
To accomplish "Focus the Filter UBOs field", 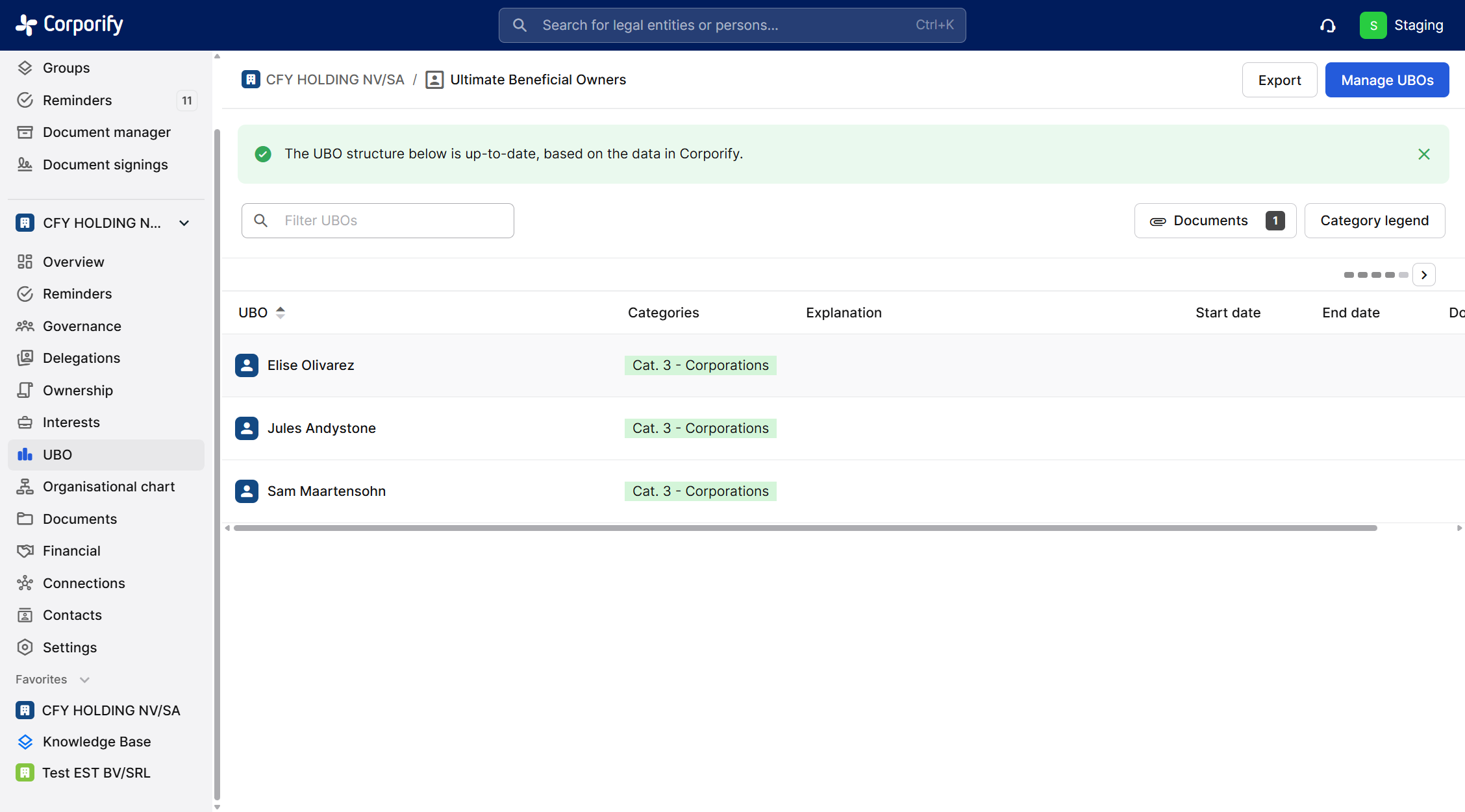I will point(390,221).
